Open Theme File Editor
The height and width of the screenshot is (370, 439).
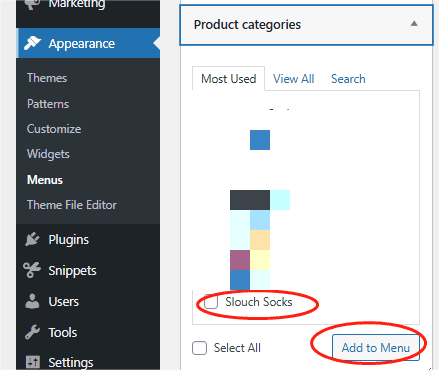[72, 205]
